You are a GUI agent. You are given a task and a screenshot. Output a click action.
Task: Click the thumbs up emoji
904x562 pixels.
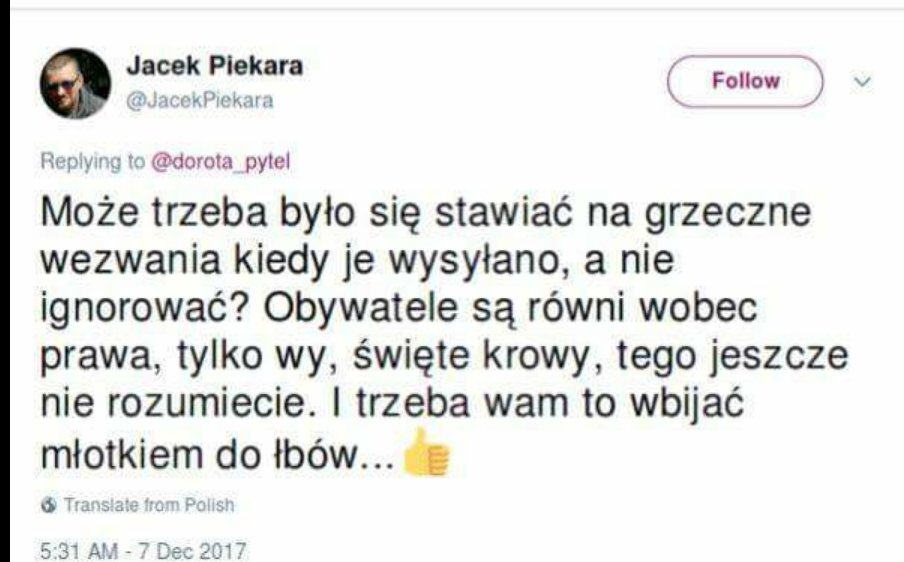click(x=425, y=452)
